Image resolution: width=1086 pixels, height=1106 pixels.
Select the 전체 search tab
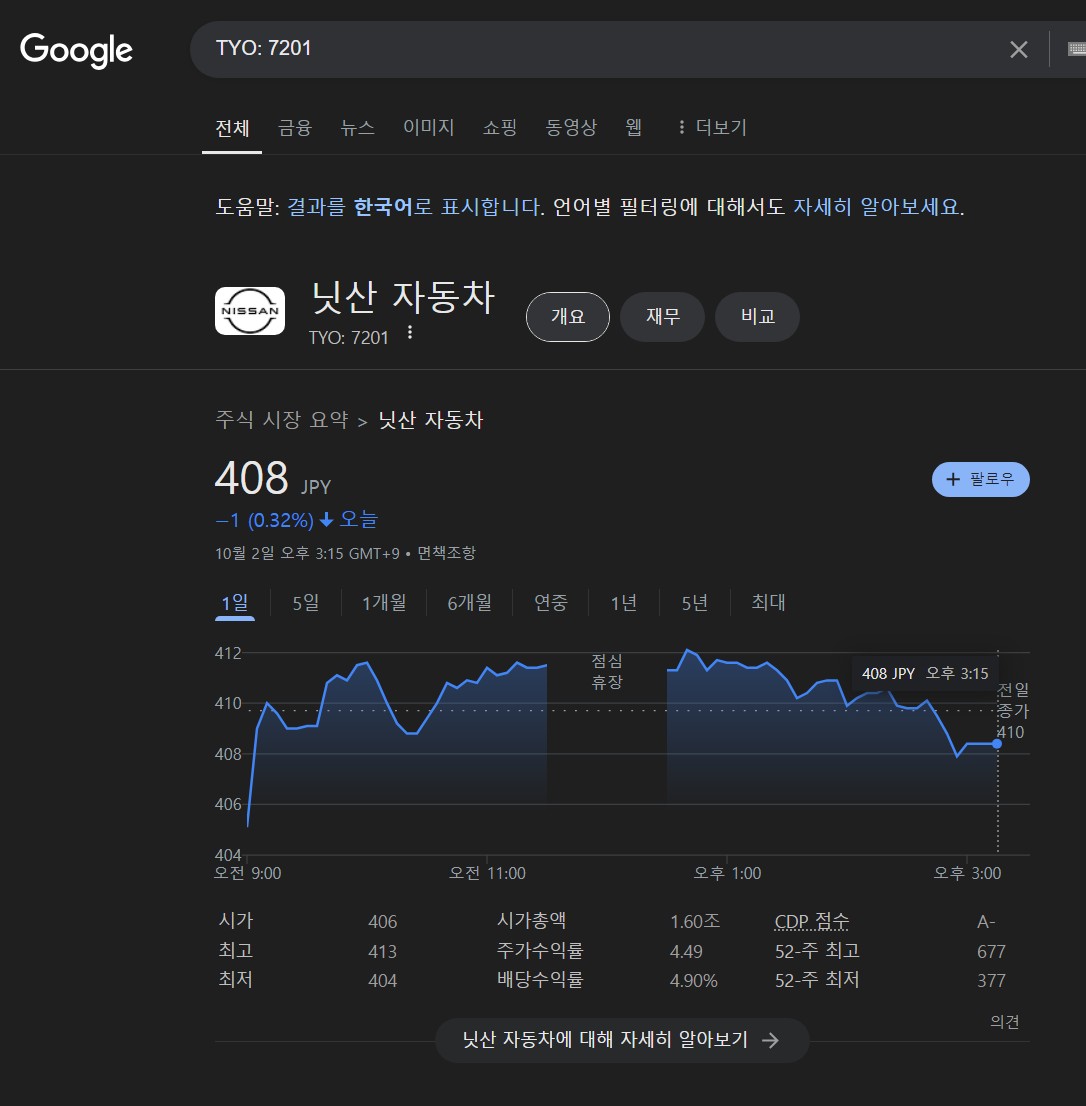click(x=232, y=128)
